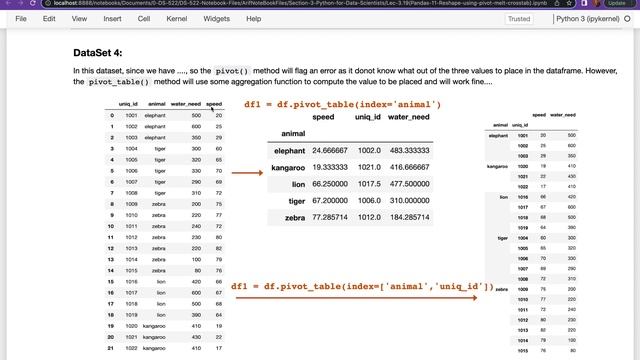Viewport: 640px width, 360px height.
Task: Open the Help menu
Action: coord(253,19)
